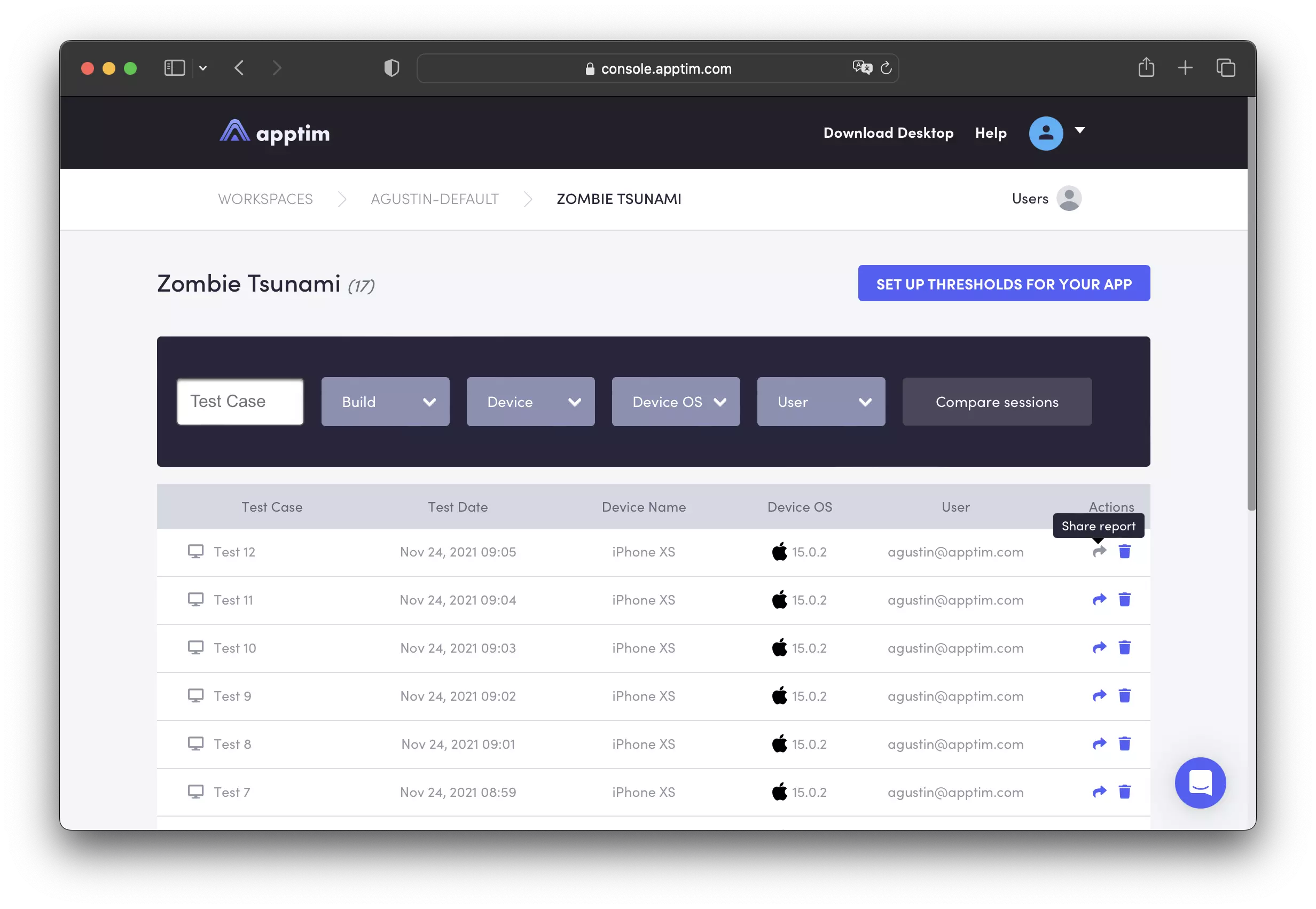
Task: Expand the User filter dropdown
Action: point(820,402)
